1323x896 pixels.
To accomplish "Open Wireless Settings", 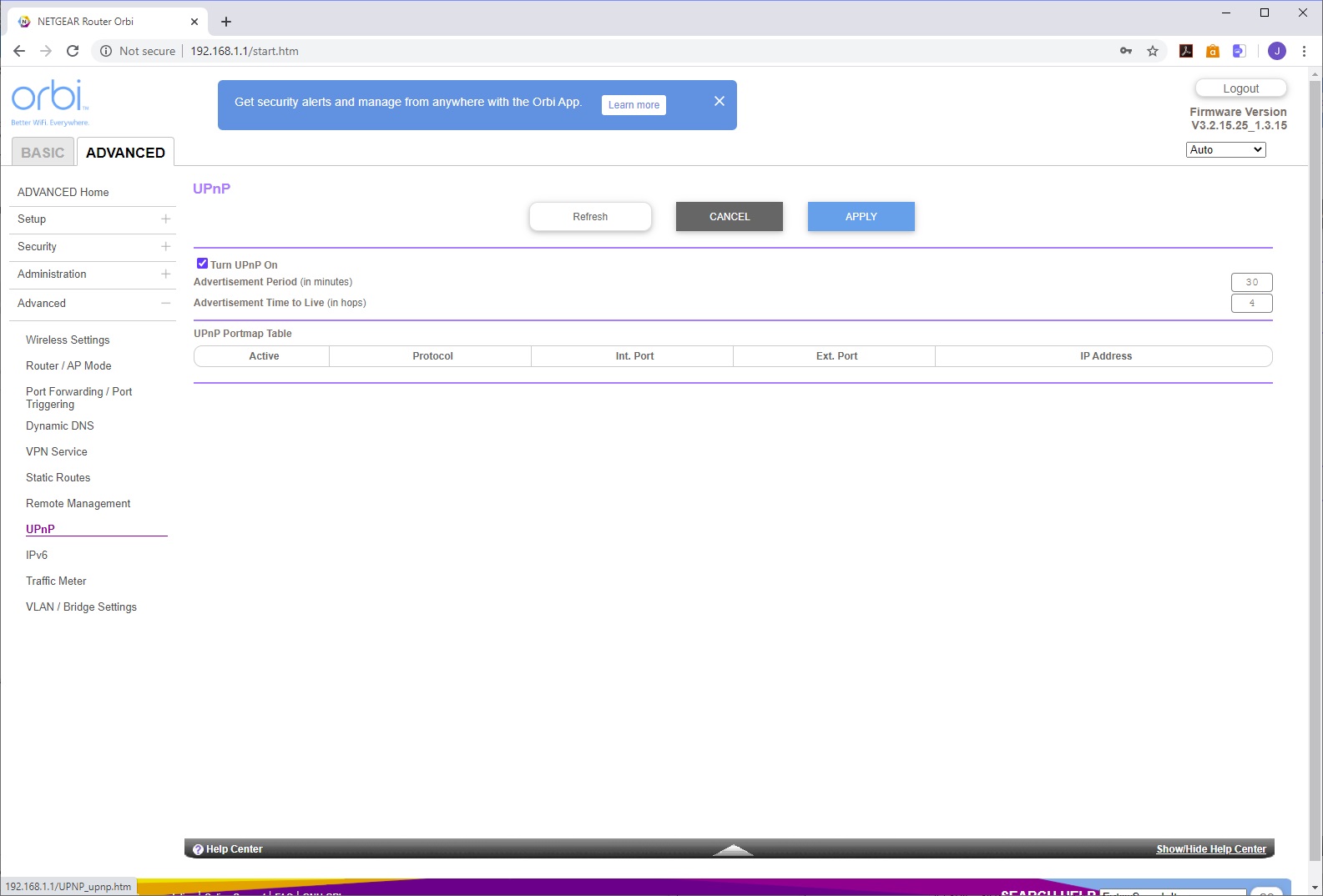I will pos(68,340).
